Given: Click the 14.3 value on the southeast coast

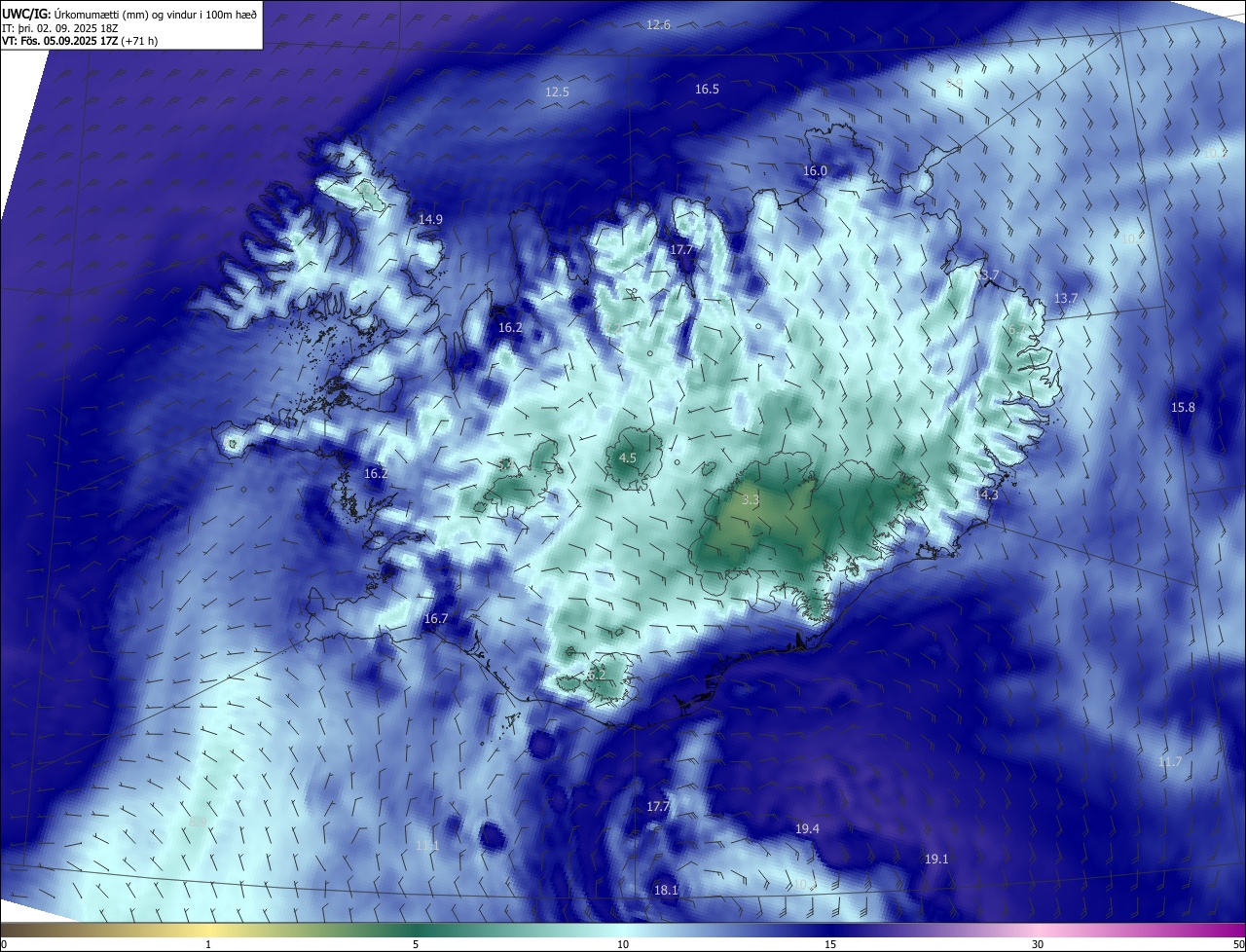Looking at the screenshot, I should [x=986, y=494].
